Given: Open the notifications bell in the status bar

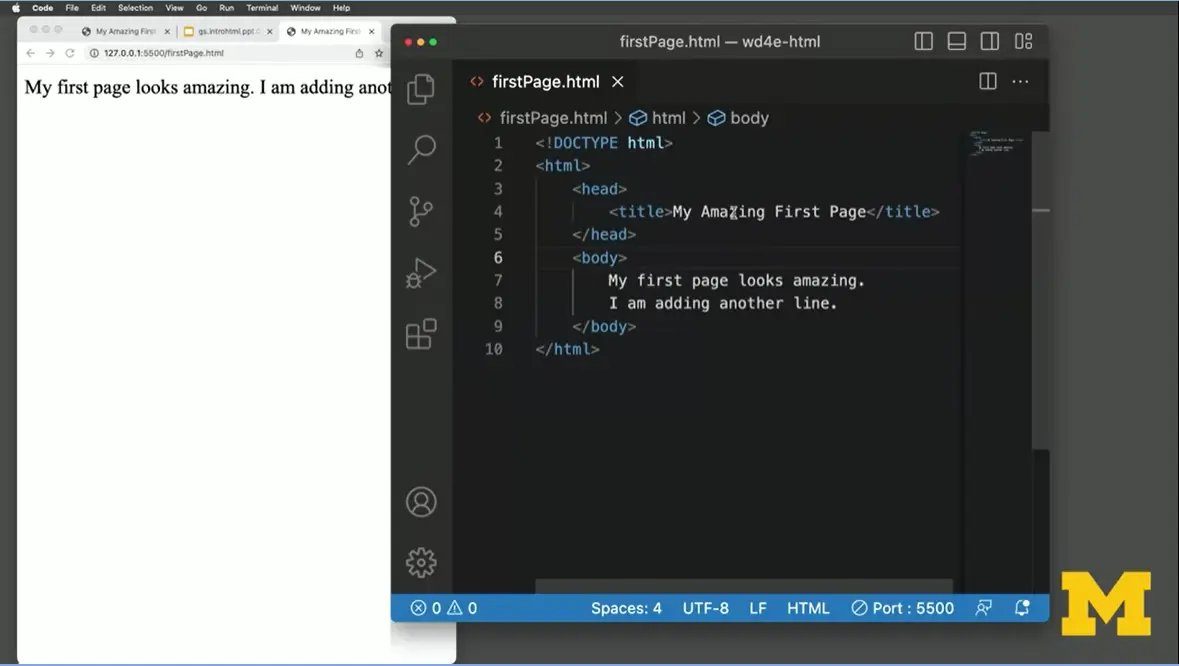Looking at the screenshot, I should (x=1021, y=607).
